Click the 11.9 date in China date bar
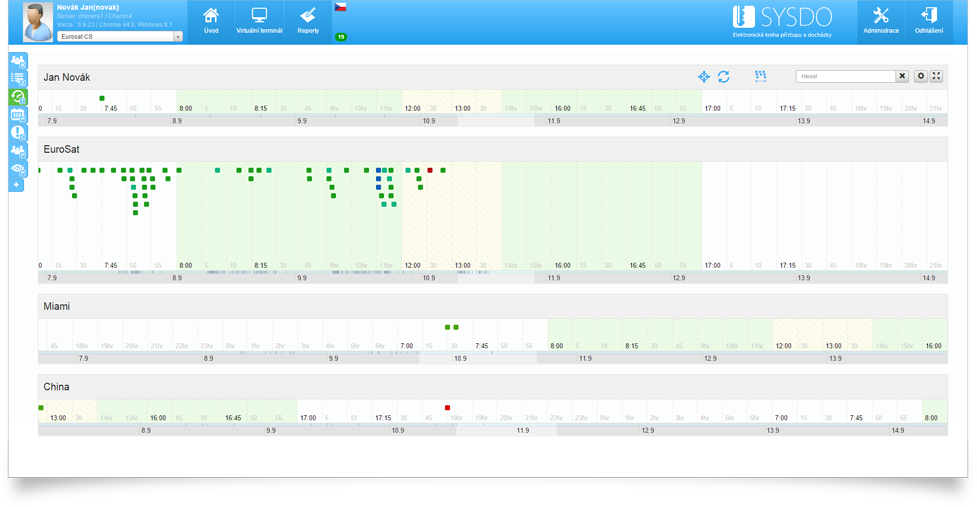Screen dimensions: 977x507 click(523, 430)
